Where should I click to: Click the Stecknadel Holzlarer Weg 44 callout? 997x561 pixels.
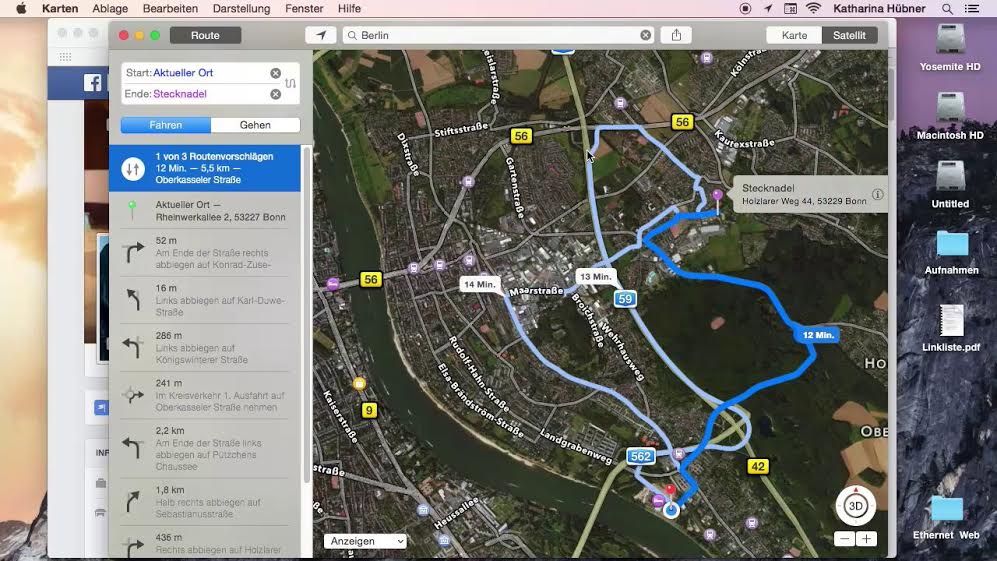coord(809,194)
